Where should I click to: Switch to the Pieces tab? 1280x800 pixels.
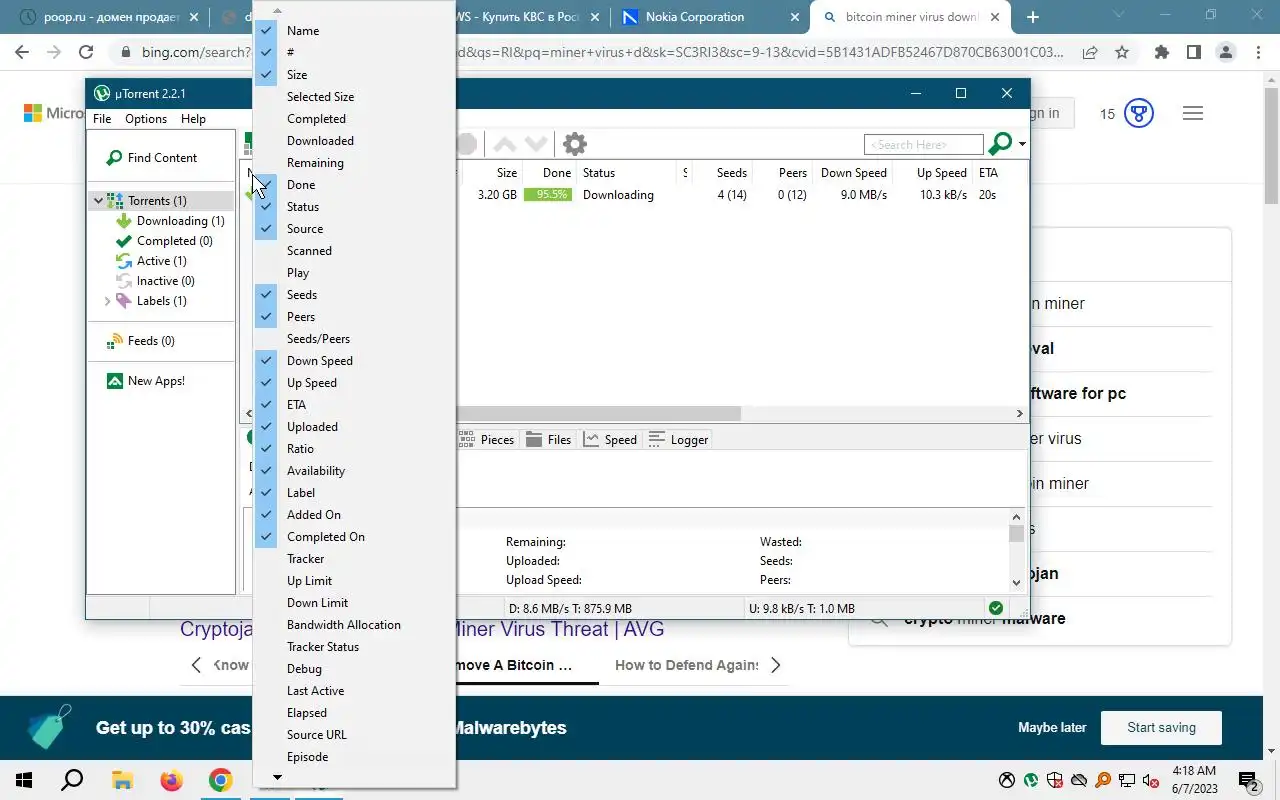pos(487,439)
